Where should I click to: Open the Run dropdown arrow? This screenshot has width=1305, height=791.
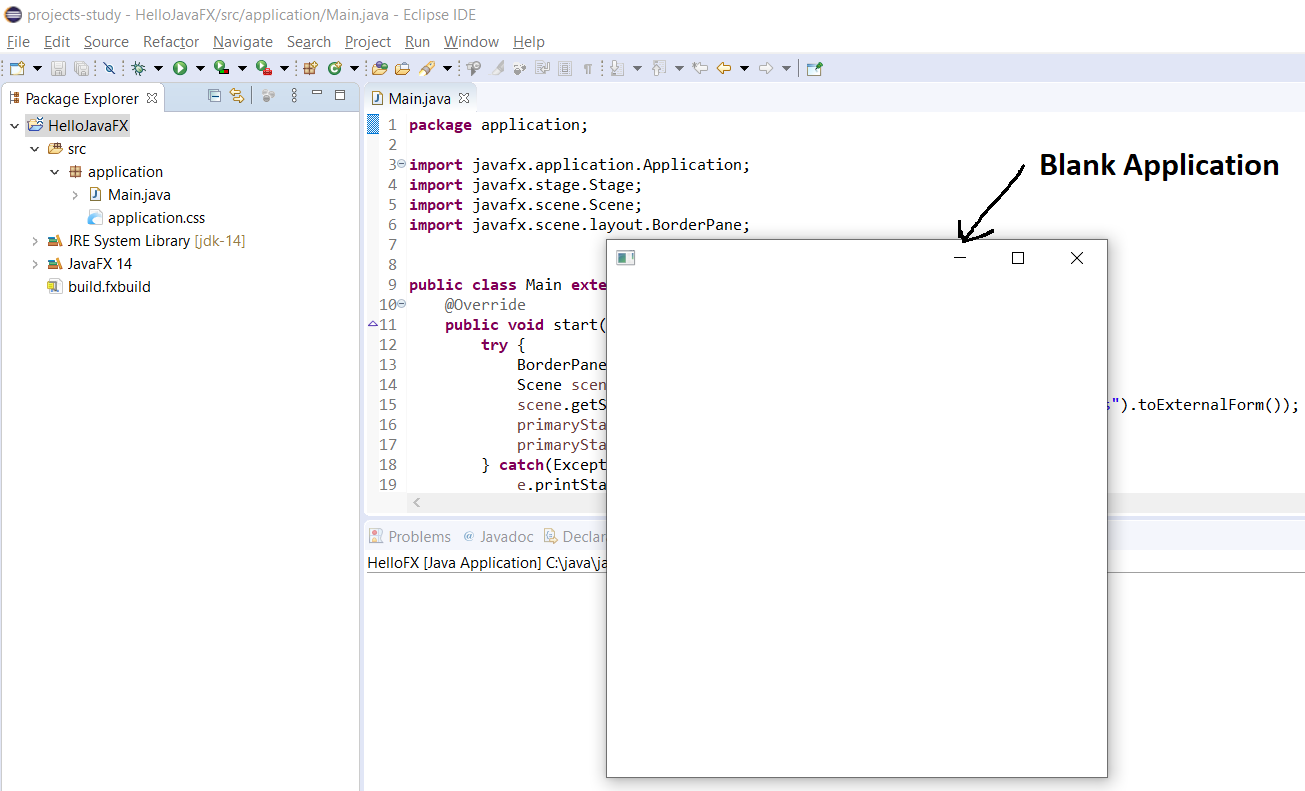click(200, 68)
